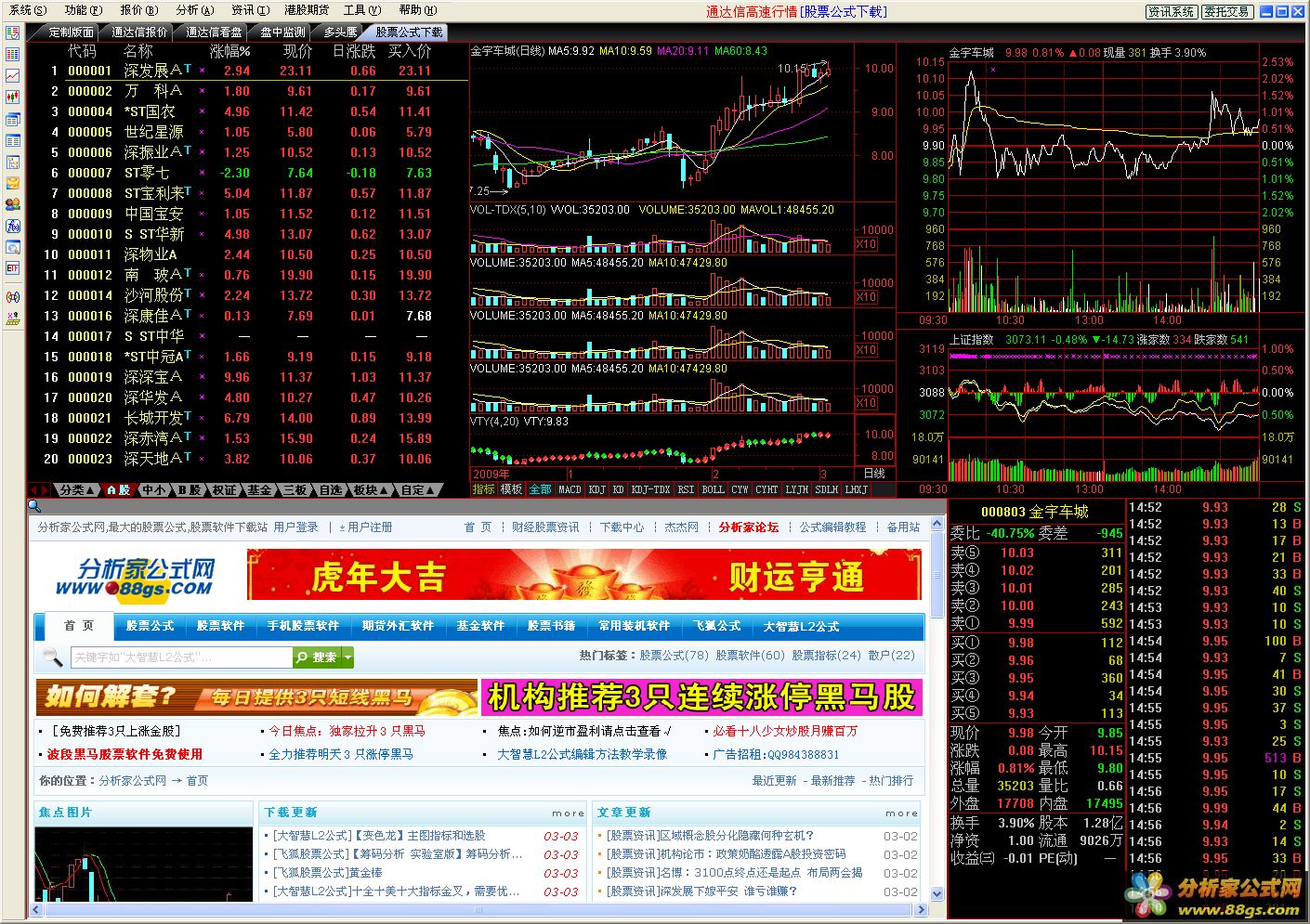Select the MACD indicator tab
Image resolution: width=1310 pixels, height=924 pixels.
coord(570,489)
